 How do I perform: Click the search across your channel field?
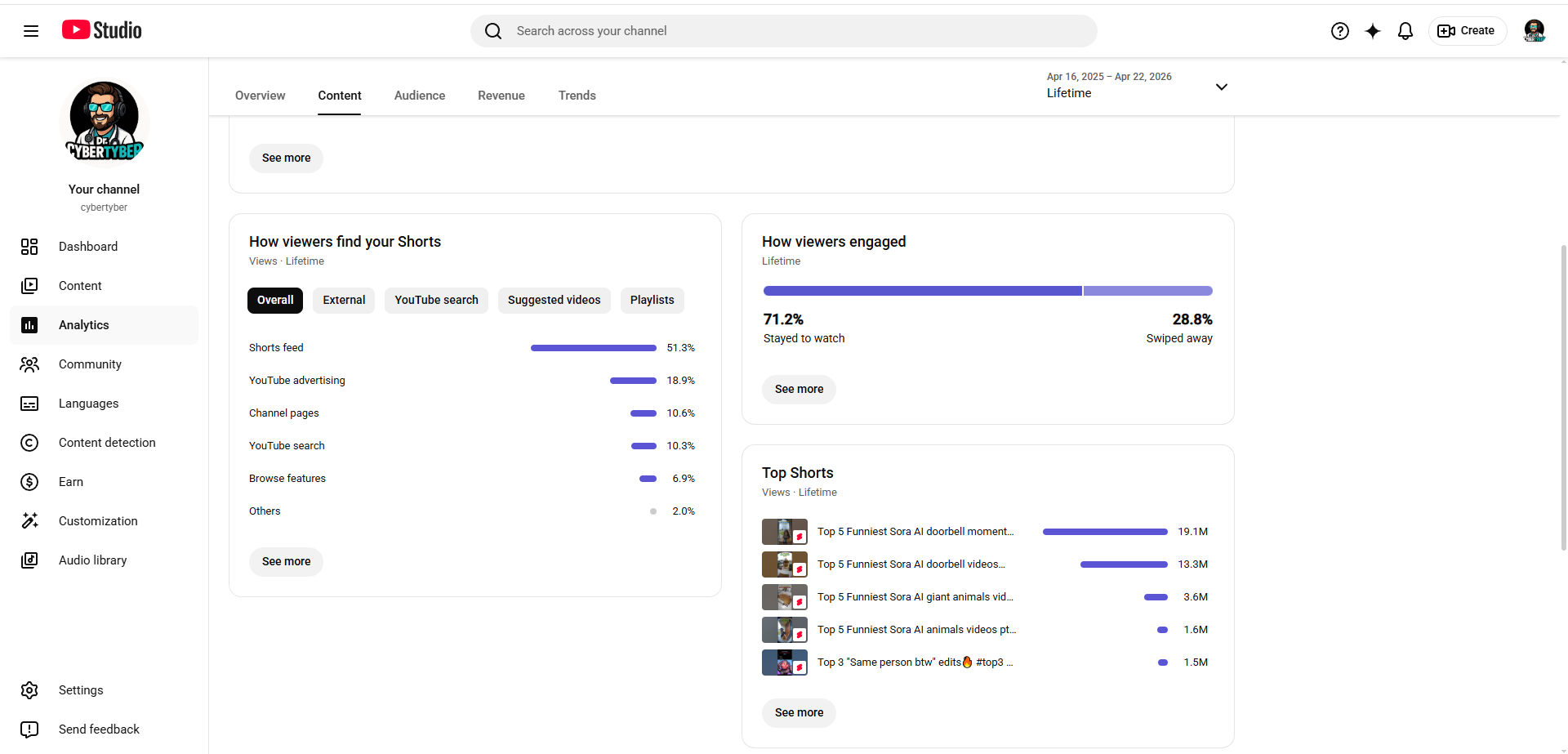click(784, 31)
